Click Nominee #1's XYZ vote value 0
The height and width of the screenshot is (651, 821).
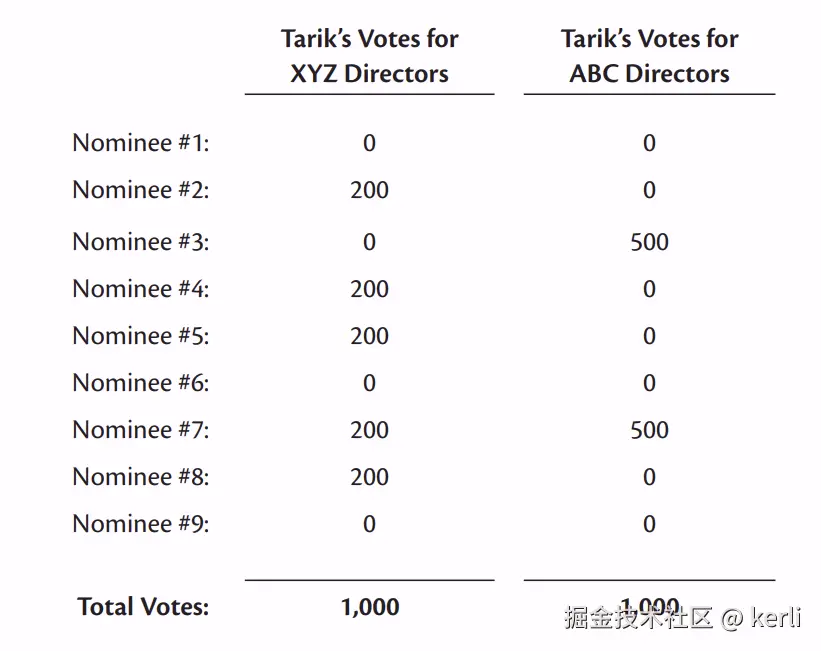coord(370,143)
